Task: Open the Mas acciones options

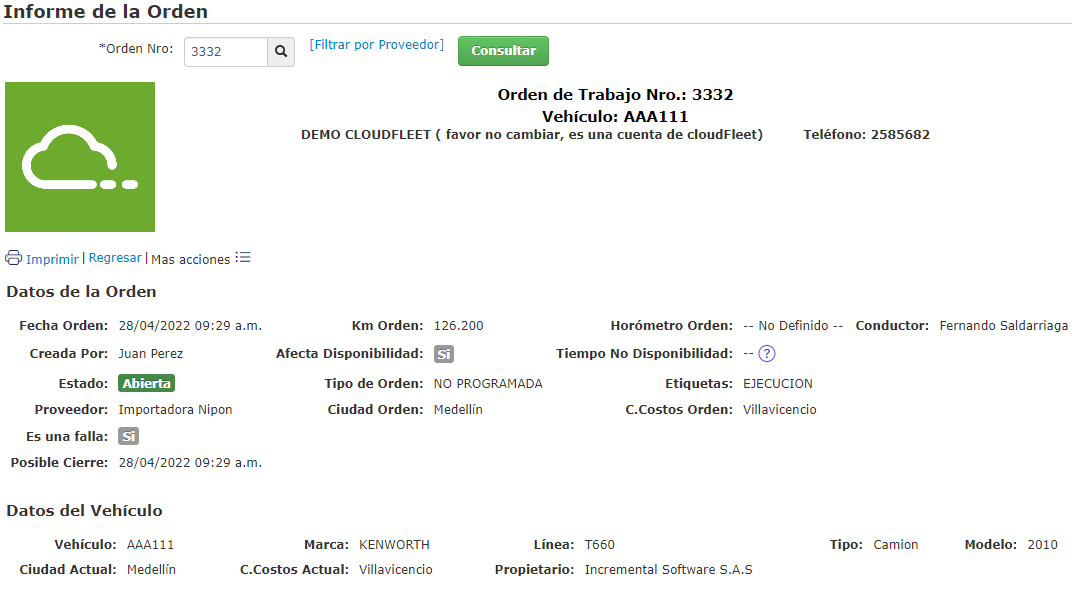Action: click(x=191, y=259)
